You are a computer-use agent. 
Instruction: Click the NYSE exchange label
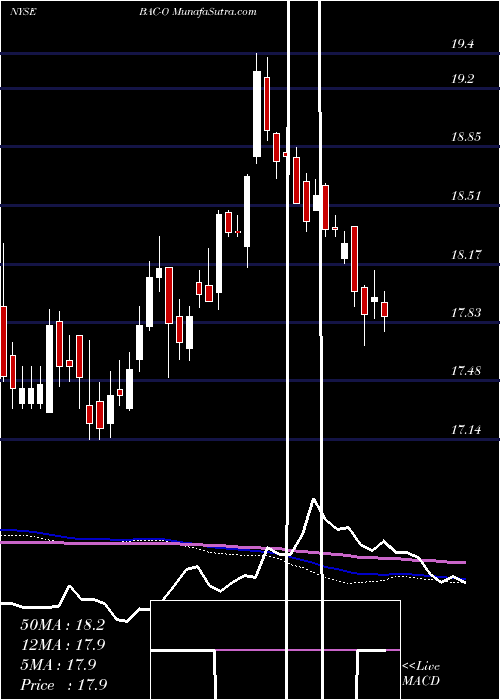point(23,12)
